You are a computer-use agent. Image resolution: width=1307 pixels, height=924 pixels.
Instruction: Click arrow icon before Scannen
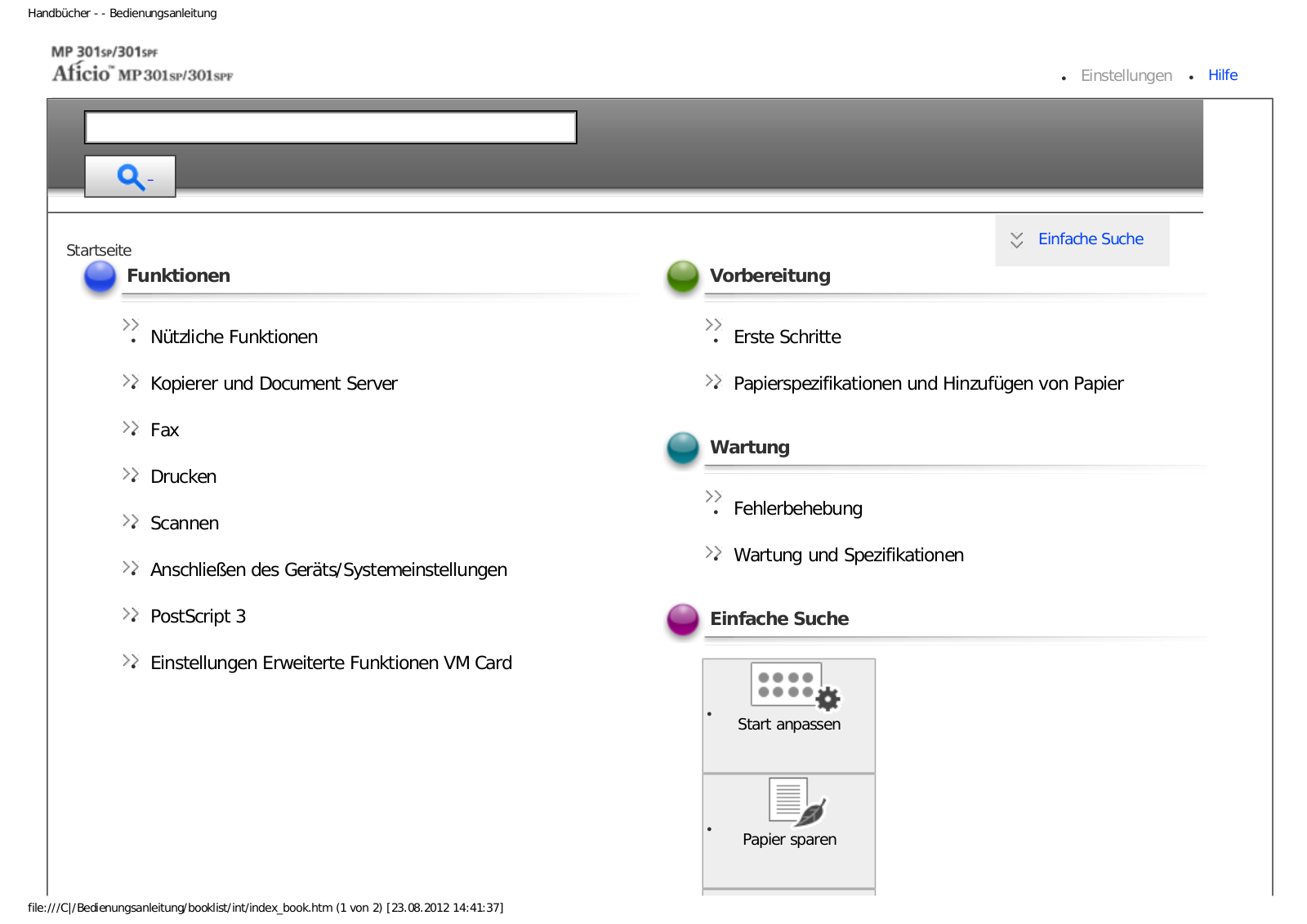(x=131, y=521)
